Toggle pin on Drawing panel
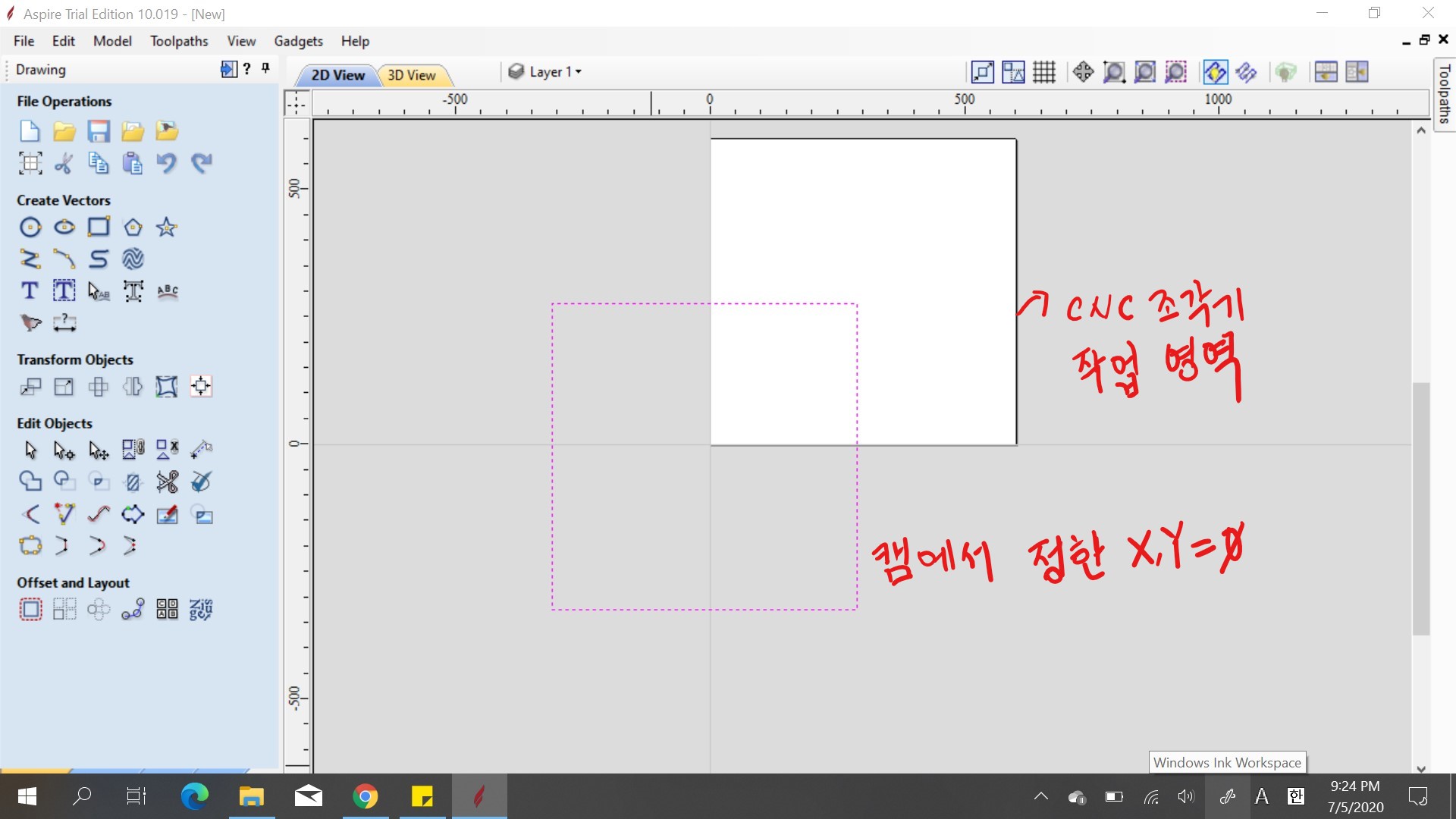 point(265,69)
